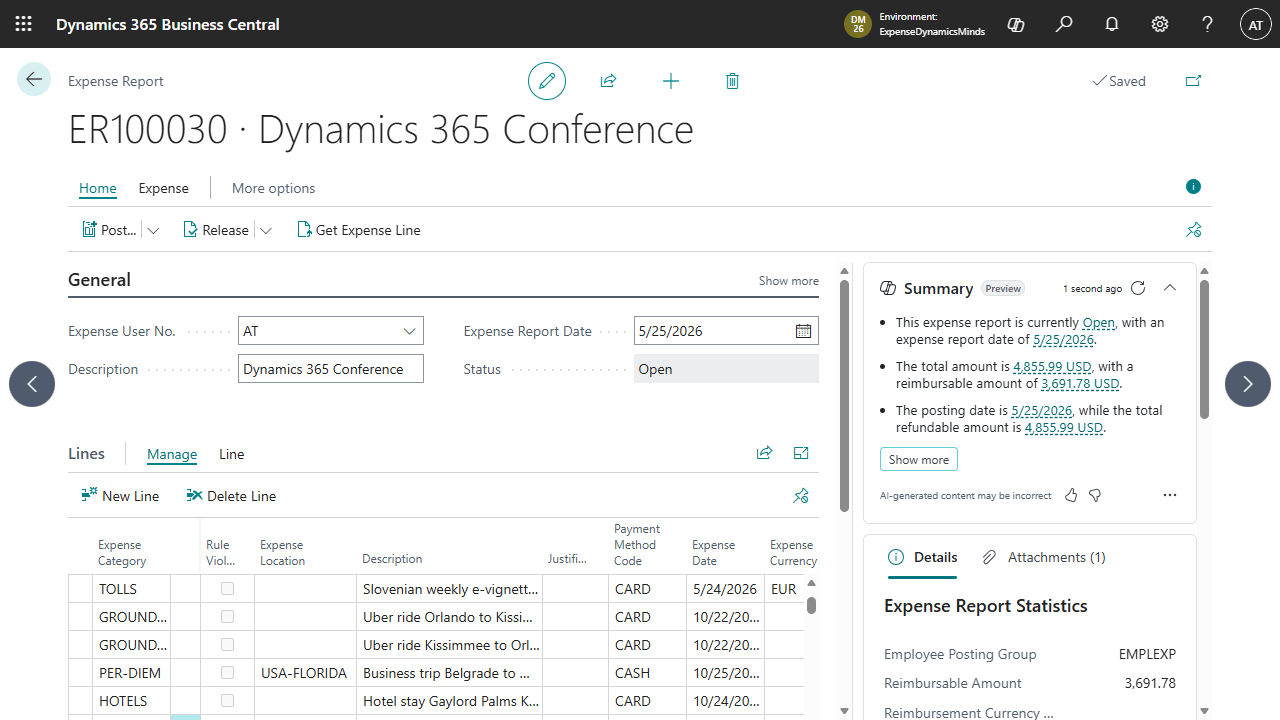The image size is (1280, 720).
Task: Give thumbs down to the summary
Action: pyautogui.click(x=1095, y=495)
